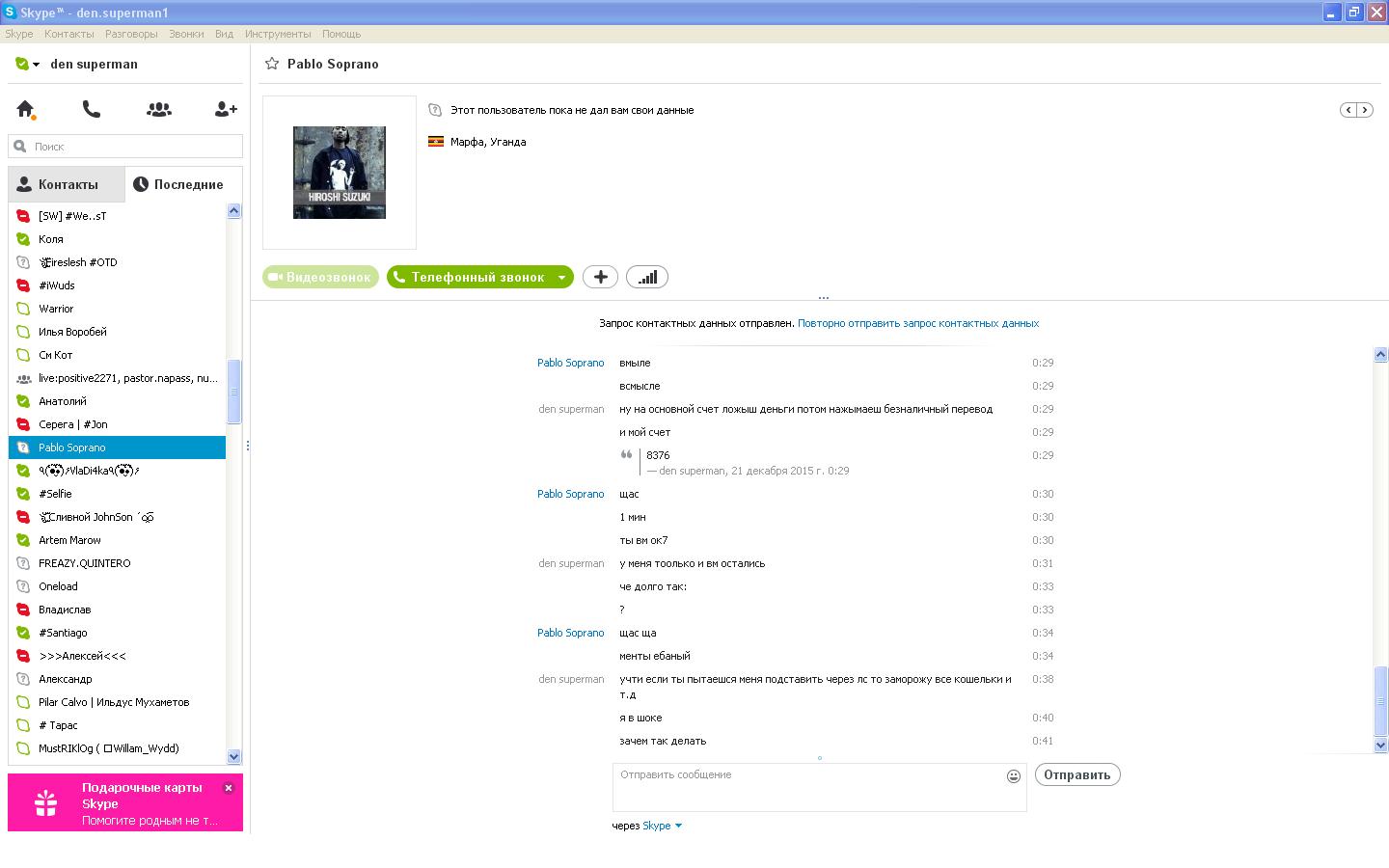Open Skype Home via house icon

click(x=26, y=110)
